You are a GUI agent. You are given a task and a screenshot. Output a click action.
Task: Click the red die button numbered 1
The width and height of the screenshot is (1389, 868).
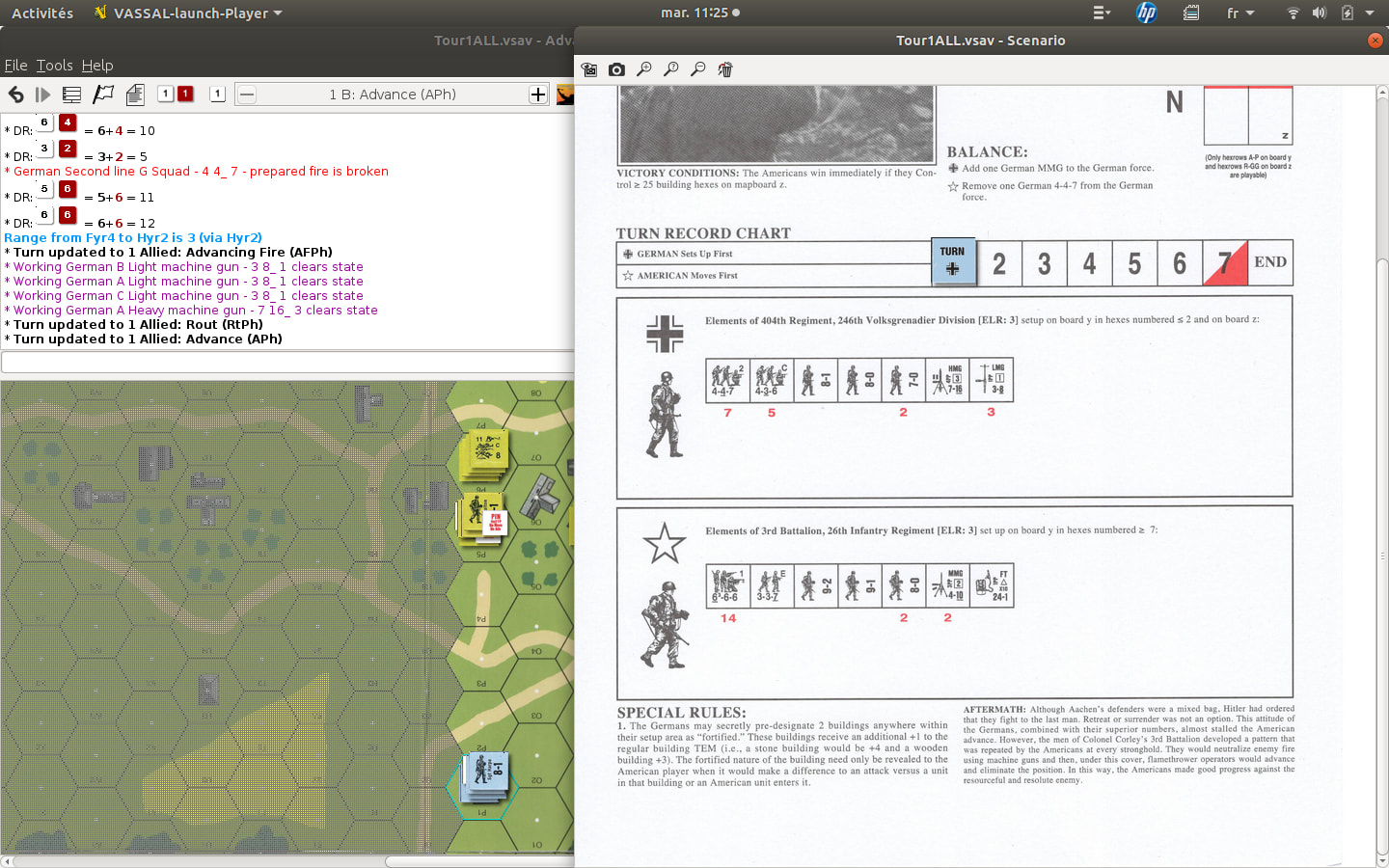185,94
